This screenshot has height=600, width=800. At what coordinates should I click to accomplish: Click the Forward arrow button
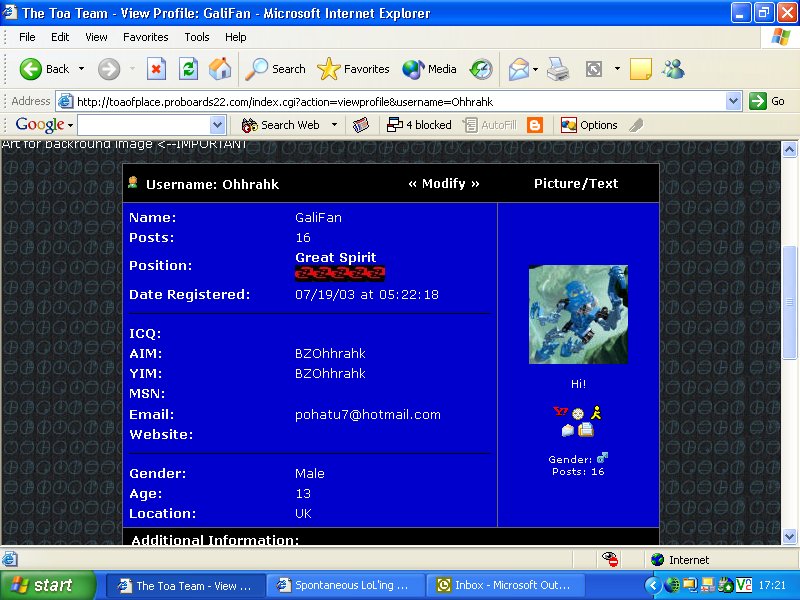pos(109,69)
